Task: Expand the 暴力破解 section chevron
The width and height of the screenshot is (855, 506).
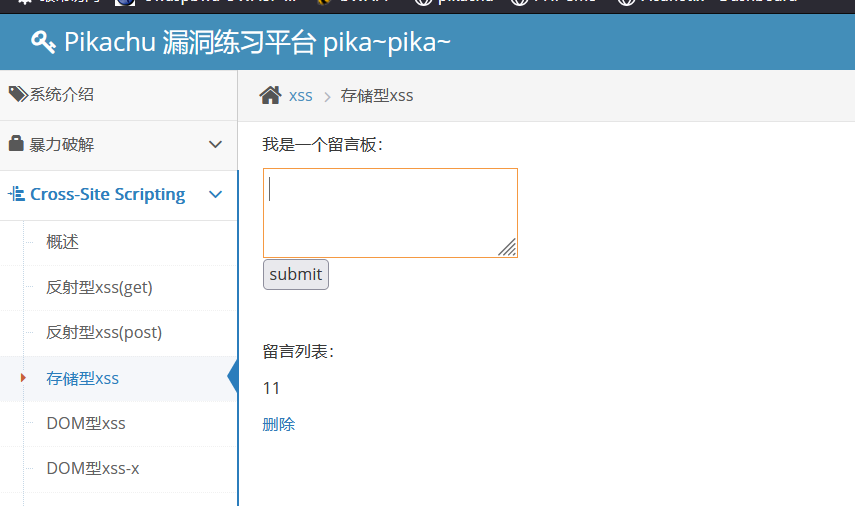Action: click(215, 145)
